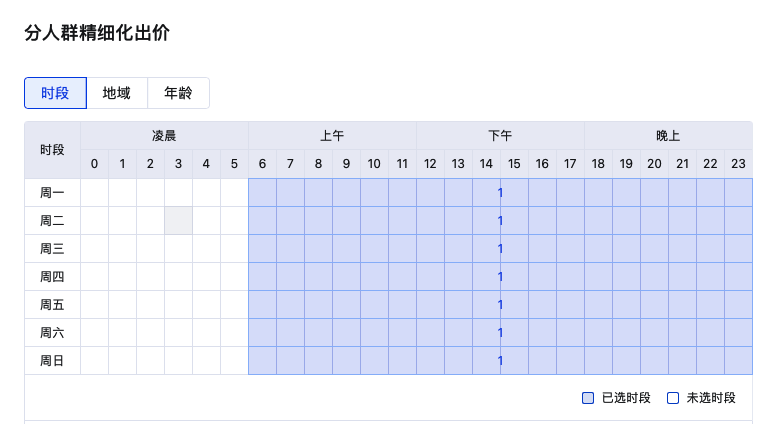This screenshot has height=424, width=765.
Task: Click the 已选时段 legend square icon
Action: (588, 398)
